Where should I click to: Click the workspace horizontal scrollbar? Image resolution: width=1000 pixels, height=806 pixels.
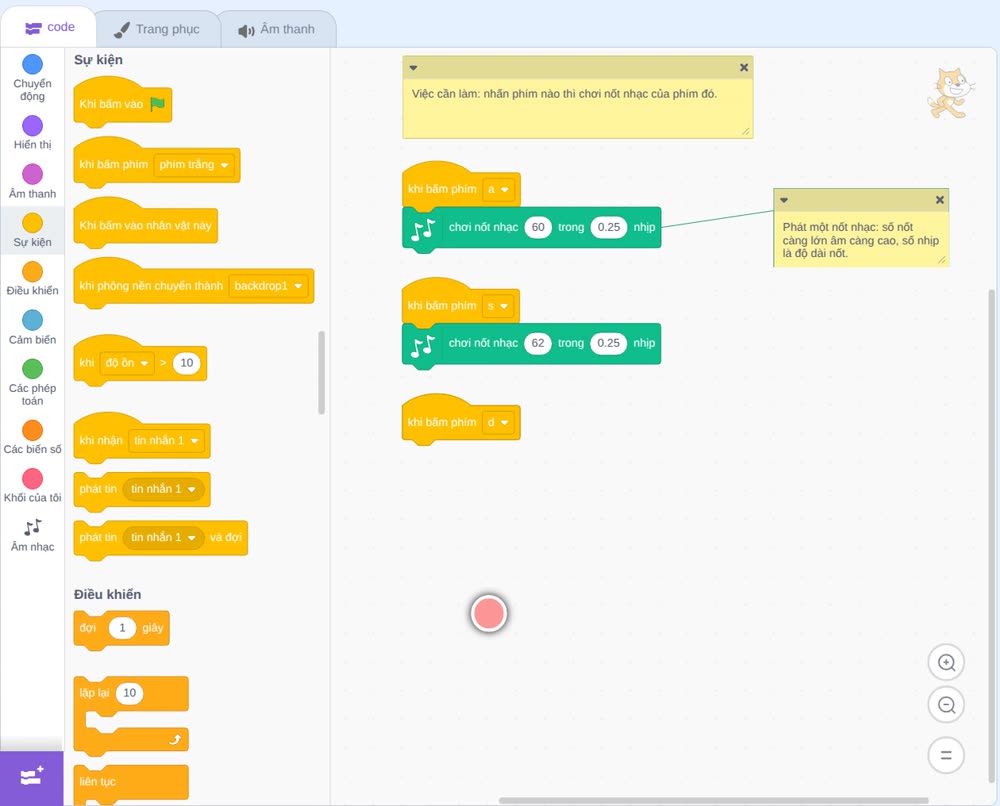click(714, 800)
